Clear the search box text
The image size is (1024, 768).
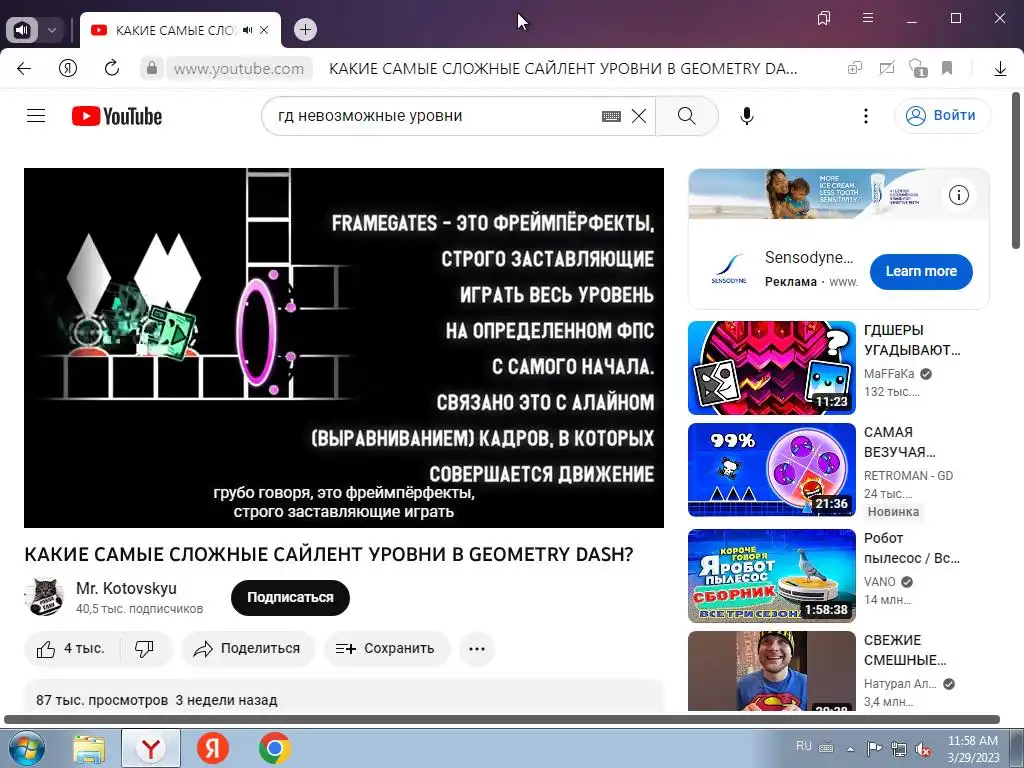pyautogui.click(x=639, y=116)
